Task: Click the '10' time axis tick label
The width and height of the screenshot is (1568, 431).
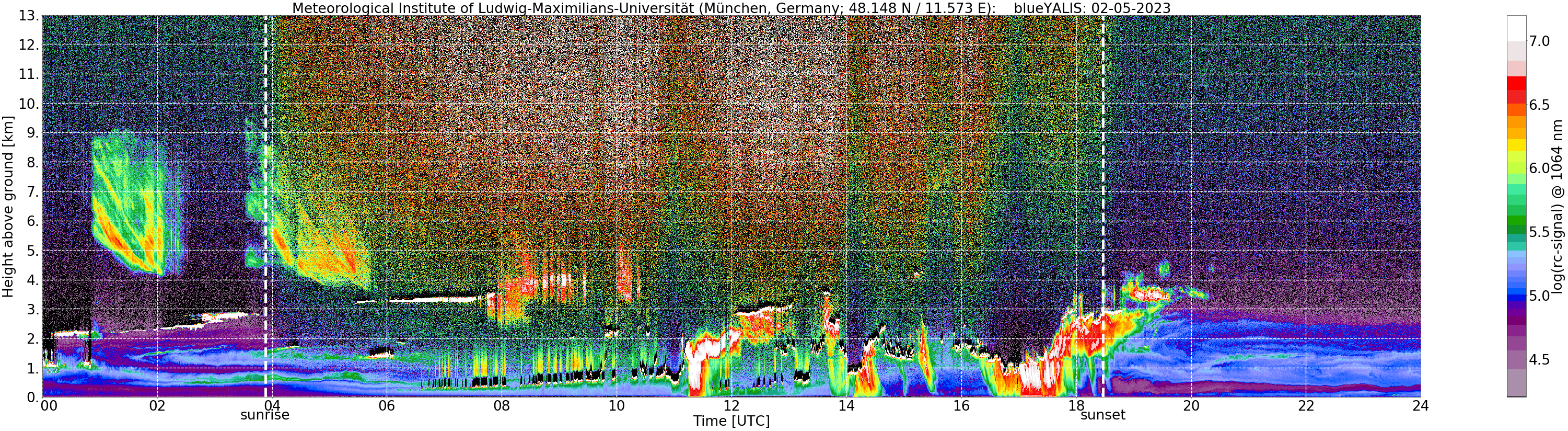Action: pyautogui.click(x=617, y=406)
